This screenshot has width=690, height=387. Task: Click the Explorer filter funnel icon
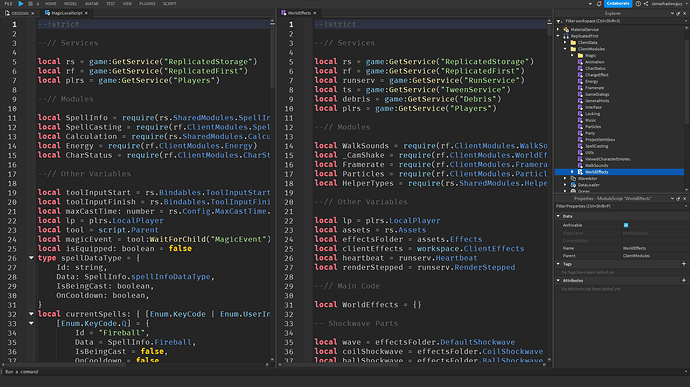(x=559, y=21)
